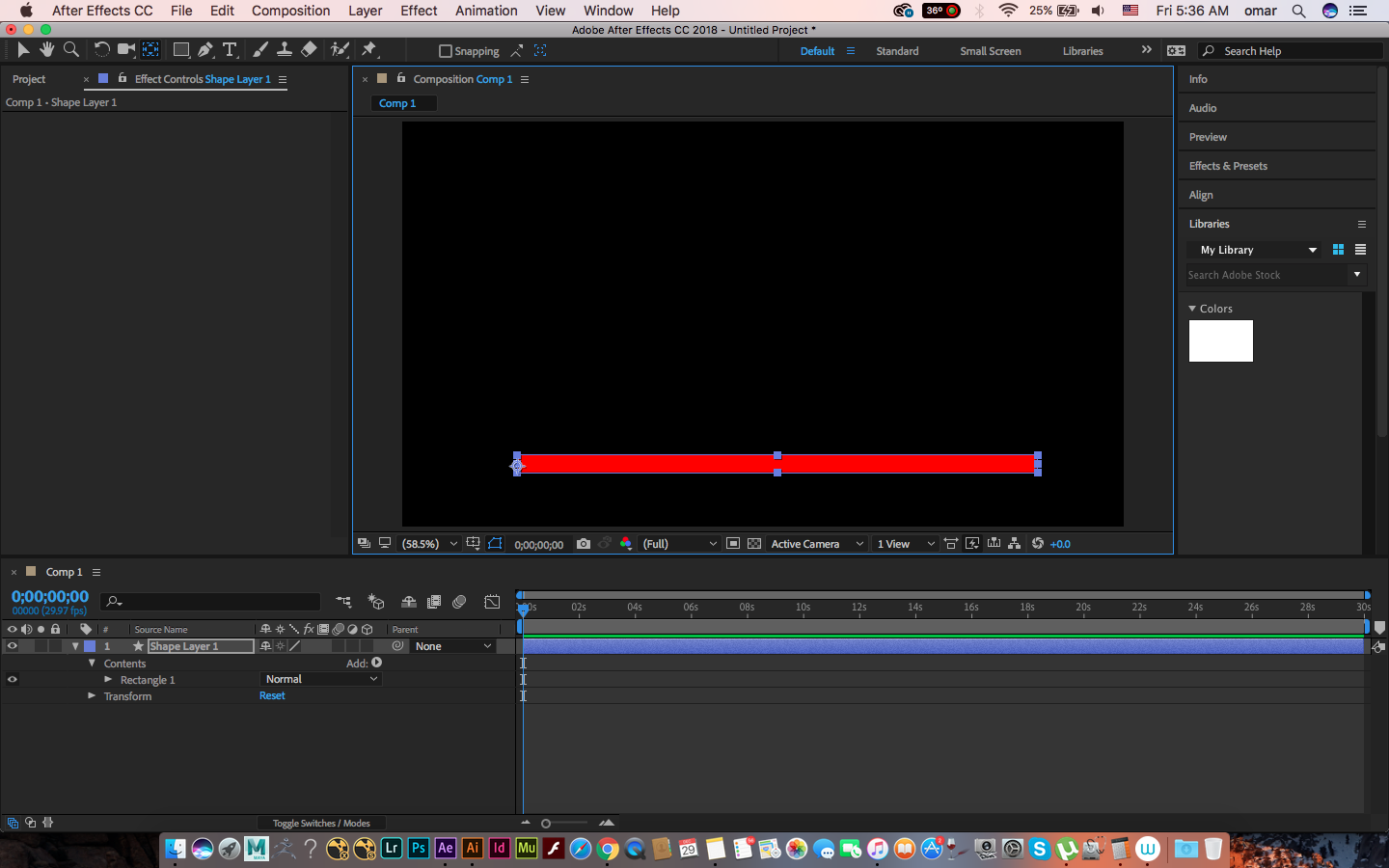Take a snapshot with the camera icon
The image size is (1389, 868).
(584, 544)
